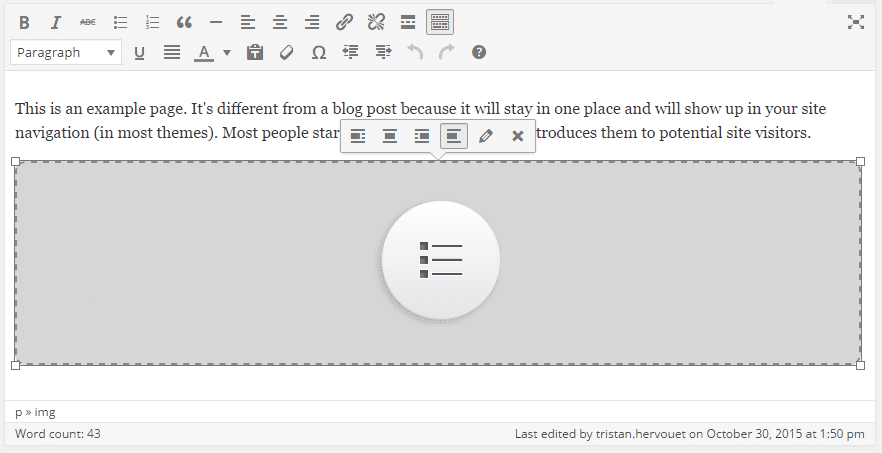Select img in the element path
882x453 pixels.
coord(45,411)
